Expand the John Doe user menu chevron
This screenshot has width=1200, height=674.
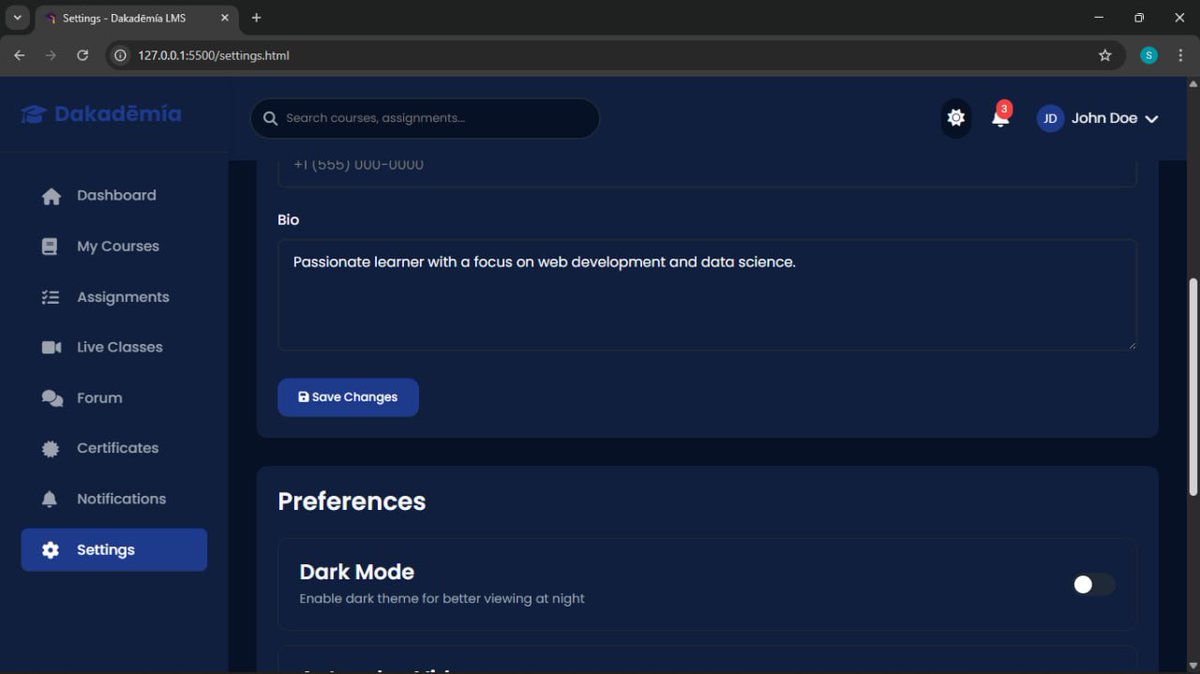tap(1152, 119)
